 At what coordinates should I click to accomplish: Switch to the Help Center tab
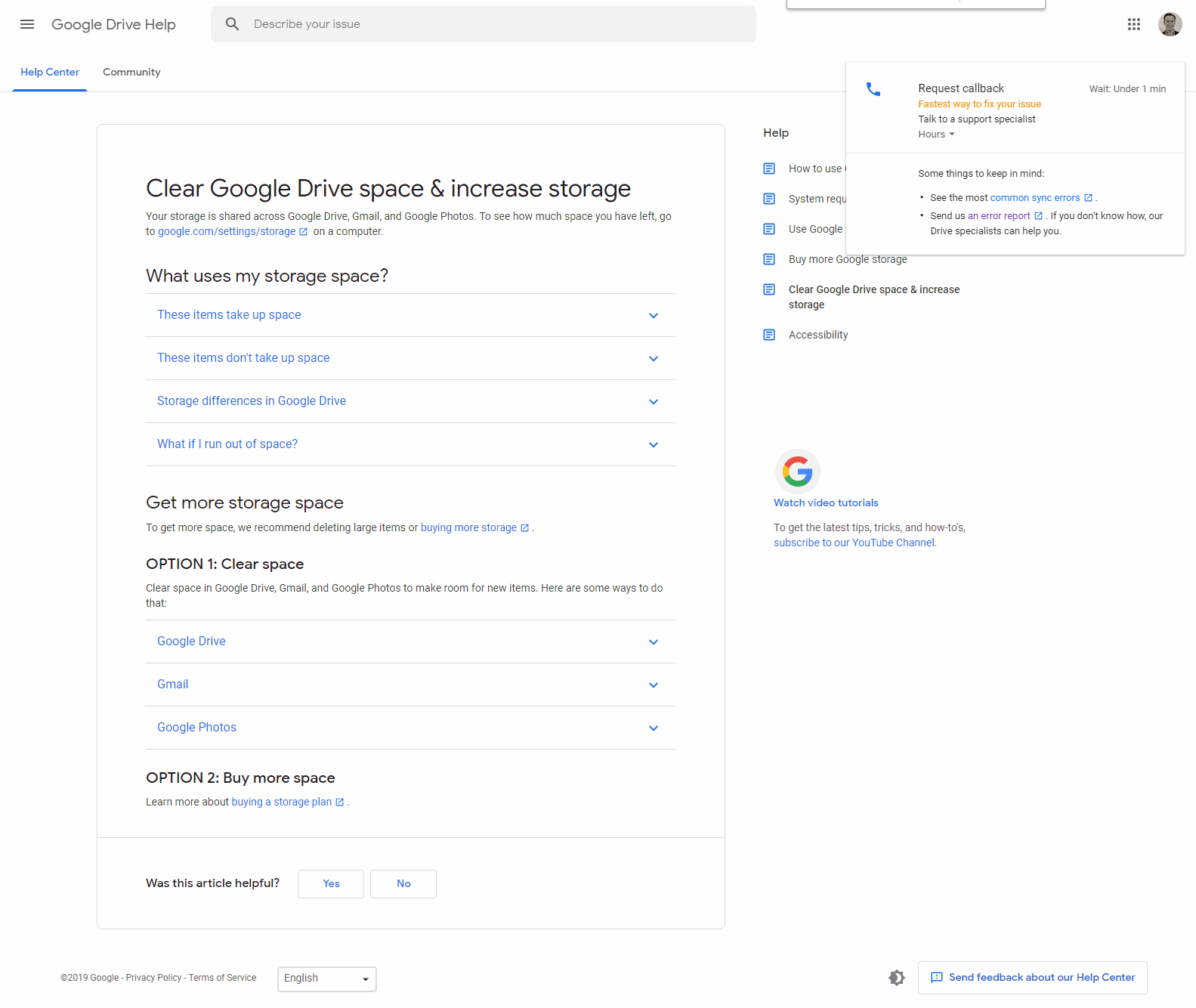[x=50, y=73]
